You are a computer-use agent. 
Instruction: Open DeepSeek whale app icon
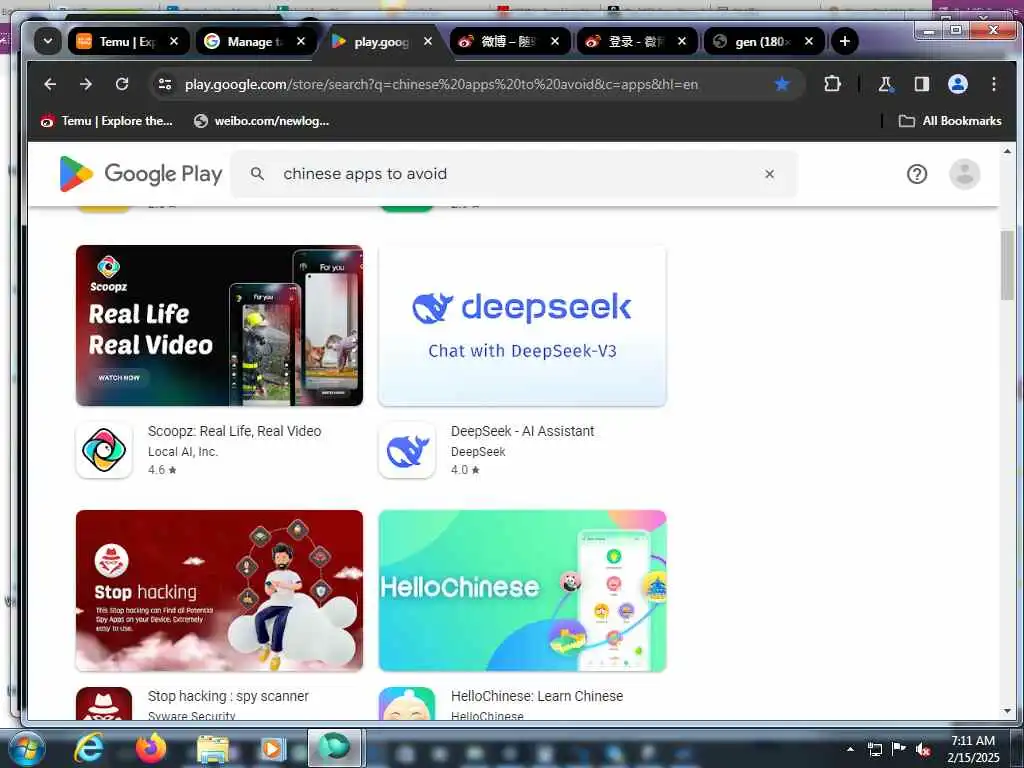[x=407, y=450]
